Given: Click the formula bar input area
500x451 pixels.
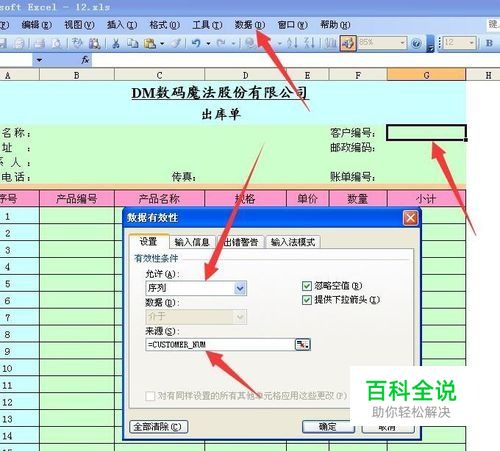Looking at the screenshot, I should (x=295, y=60).
